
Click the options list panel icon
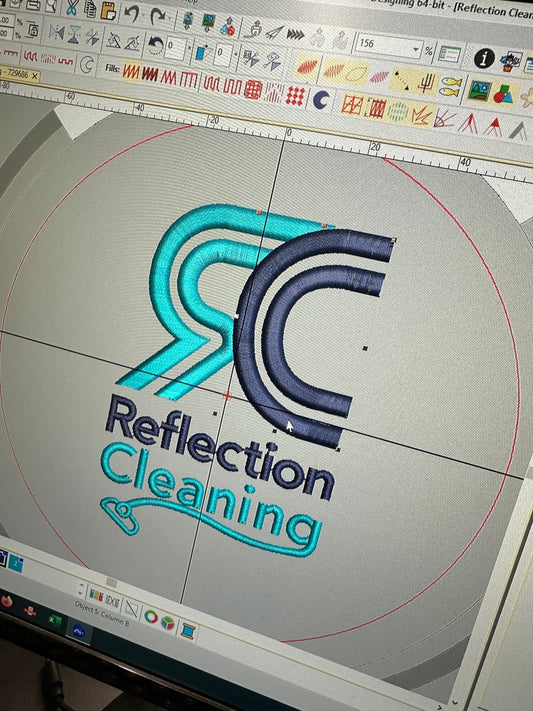coord(450,54)
